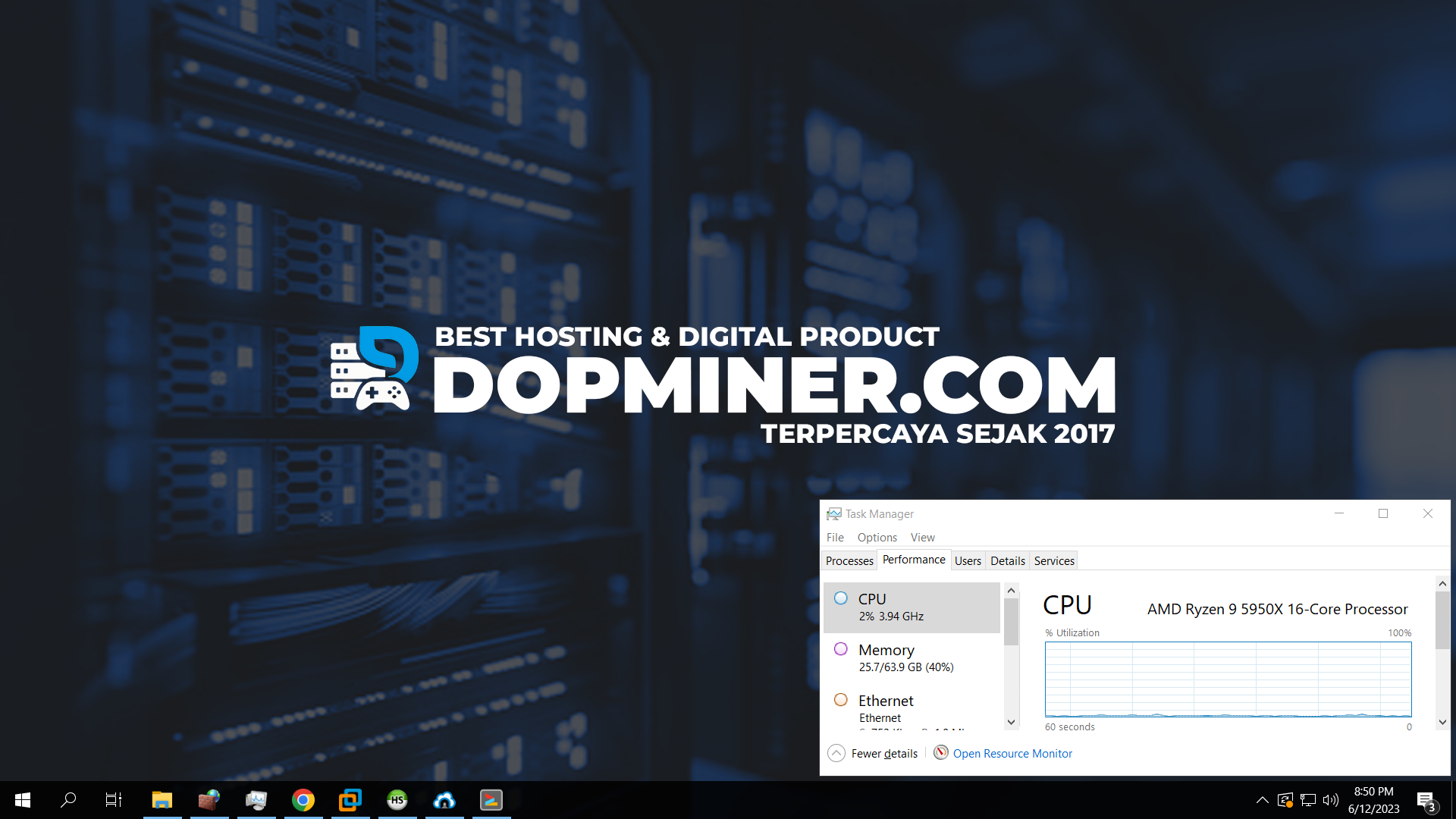Click the purple Memory circle icon
The height and width of the screenshot is (819, 1456).
click(x=841, y=649)
